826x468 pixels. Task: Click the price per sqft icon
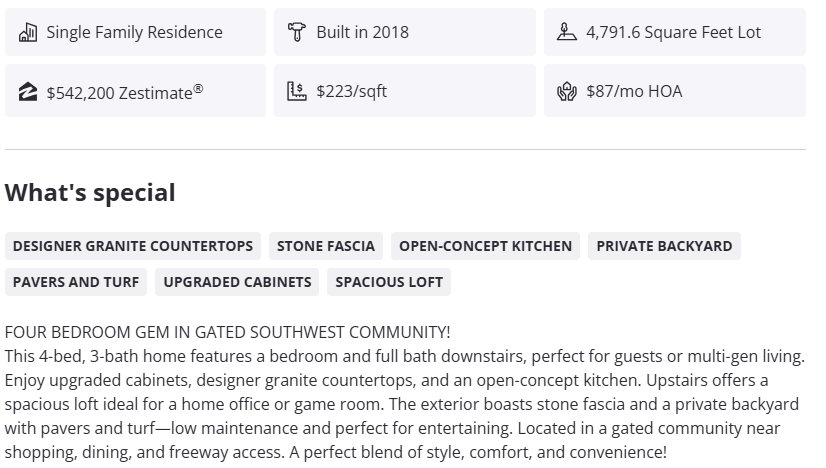point(296,91)
